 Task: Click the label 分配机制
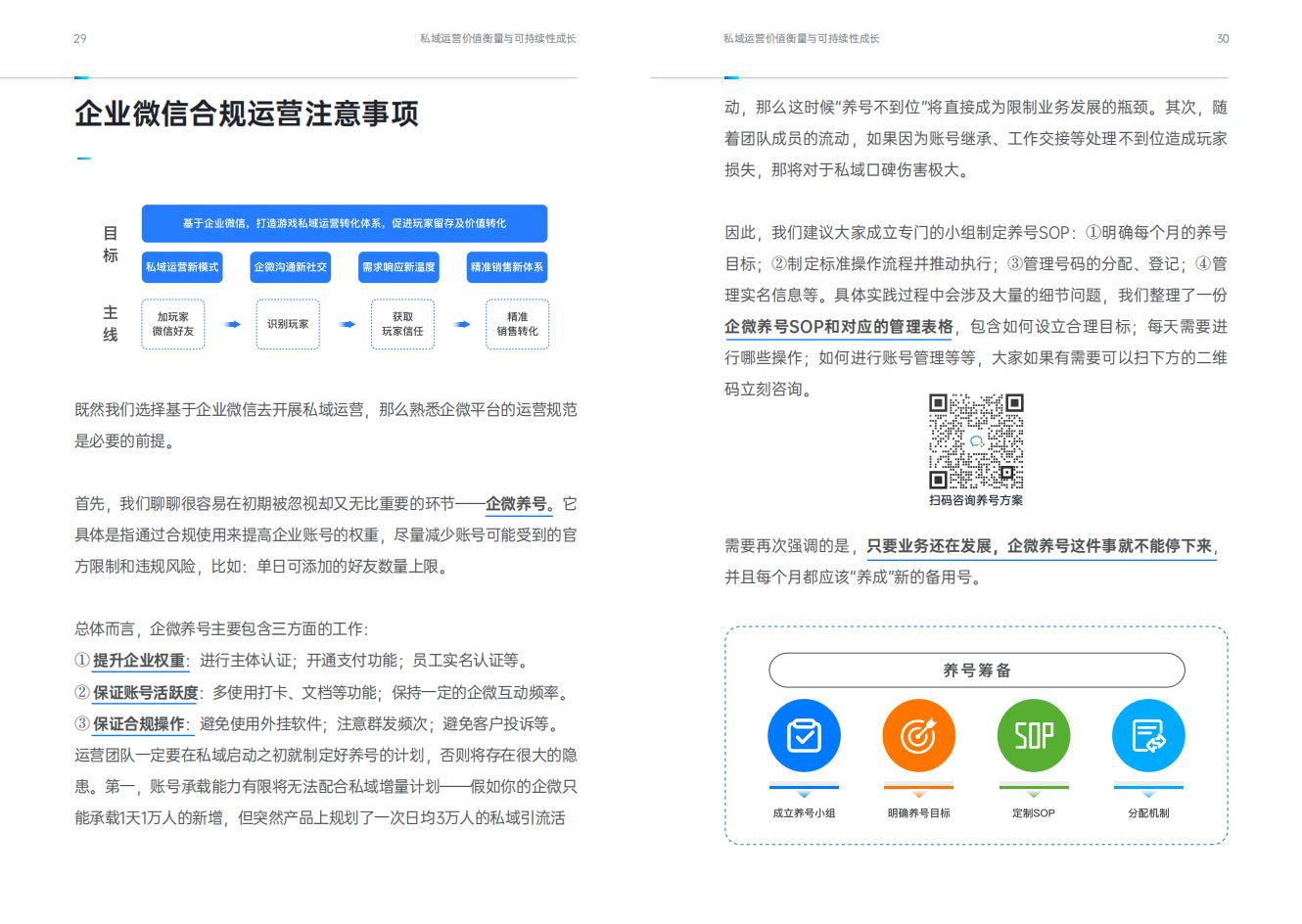coord(1148,813)
